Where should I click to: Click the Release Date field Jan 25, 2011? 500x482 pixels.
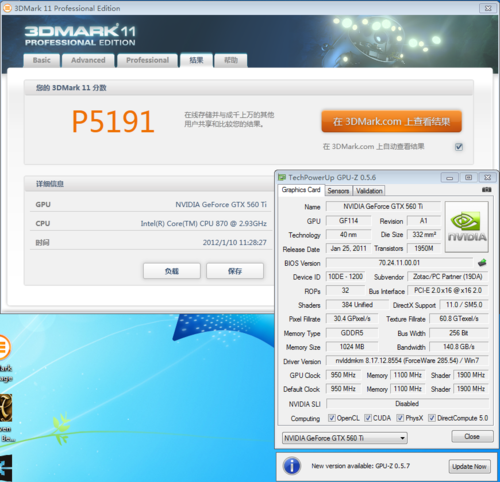coord(348,248)
